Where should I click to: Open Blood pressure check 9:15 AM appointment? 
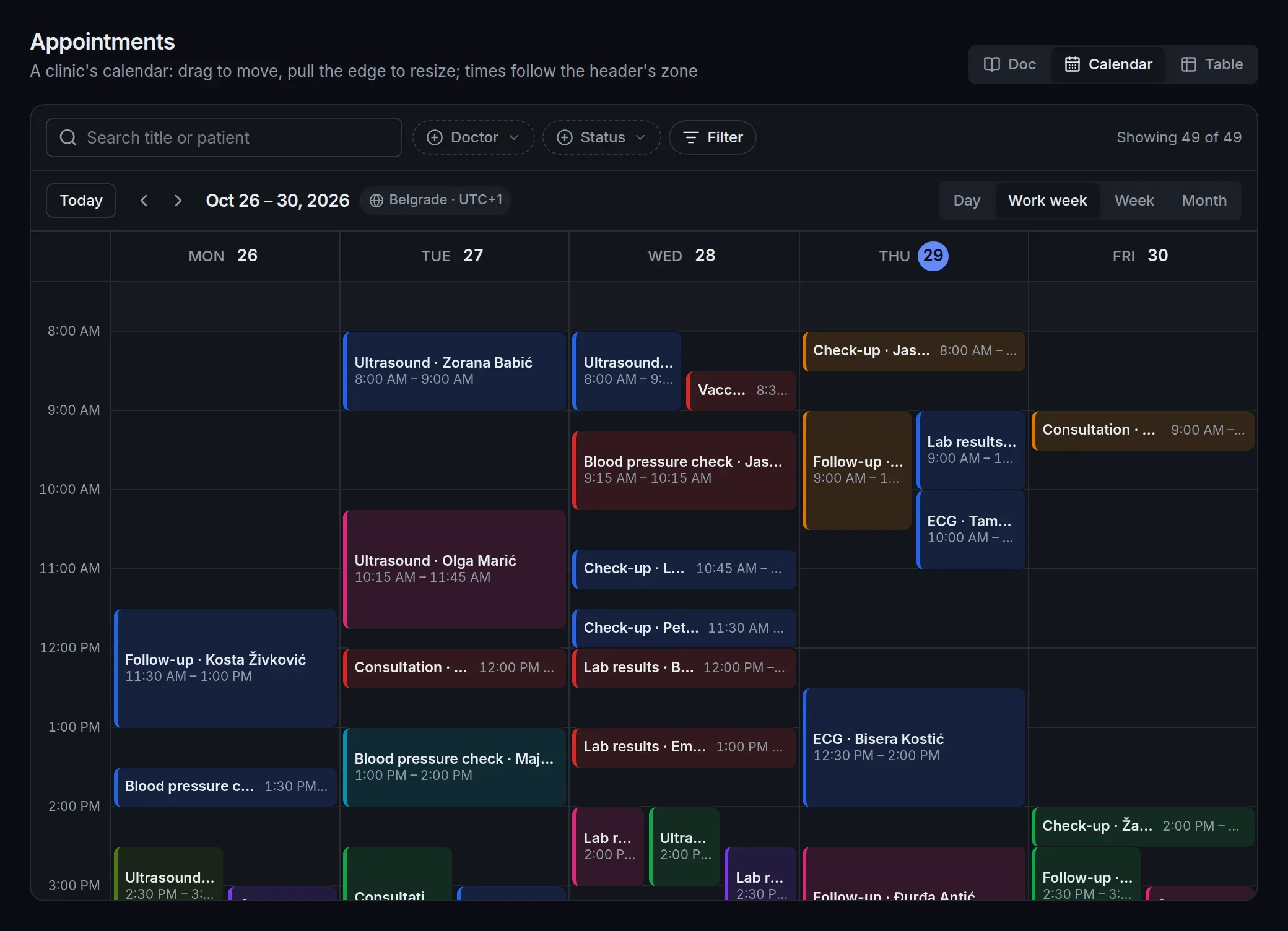(684, 470)
